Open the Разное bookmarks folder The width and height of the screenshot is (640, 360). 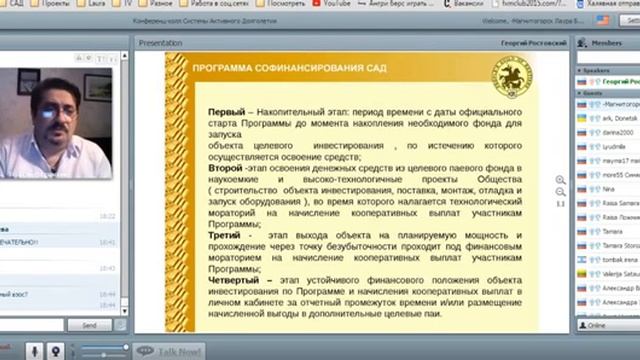pos(156,4)
